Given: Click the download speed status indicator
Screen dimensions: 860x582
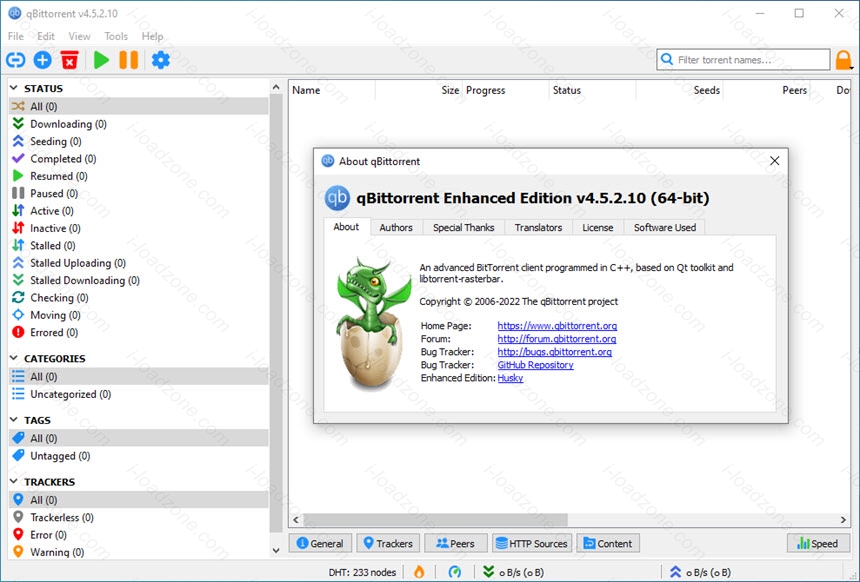Looking at the screenshot, I should click(x=513, y=572).
